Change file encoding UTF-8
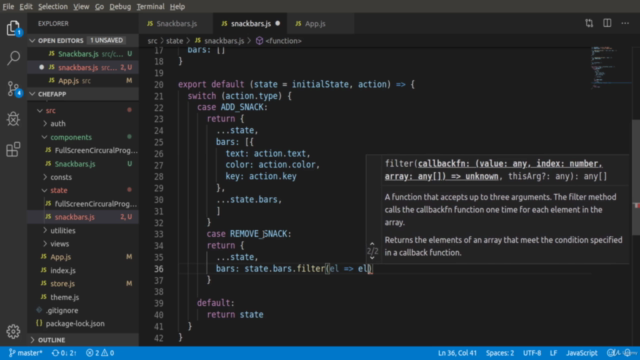 pos(532,353)
